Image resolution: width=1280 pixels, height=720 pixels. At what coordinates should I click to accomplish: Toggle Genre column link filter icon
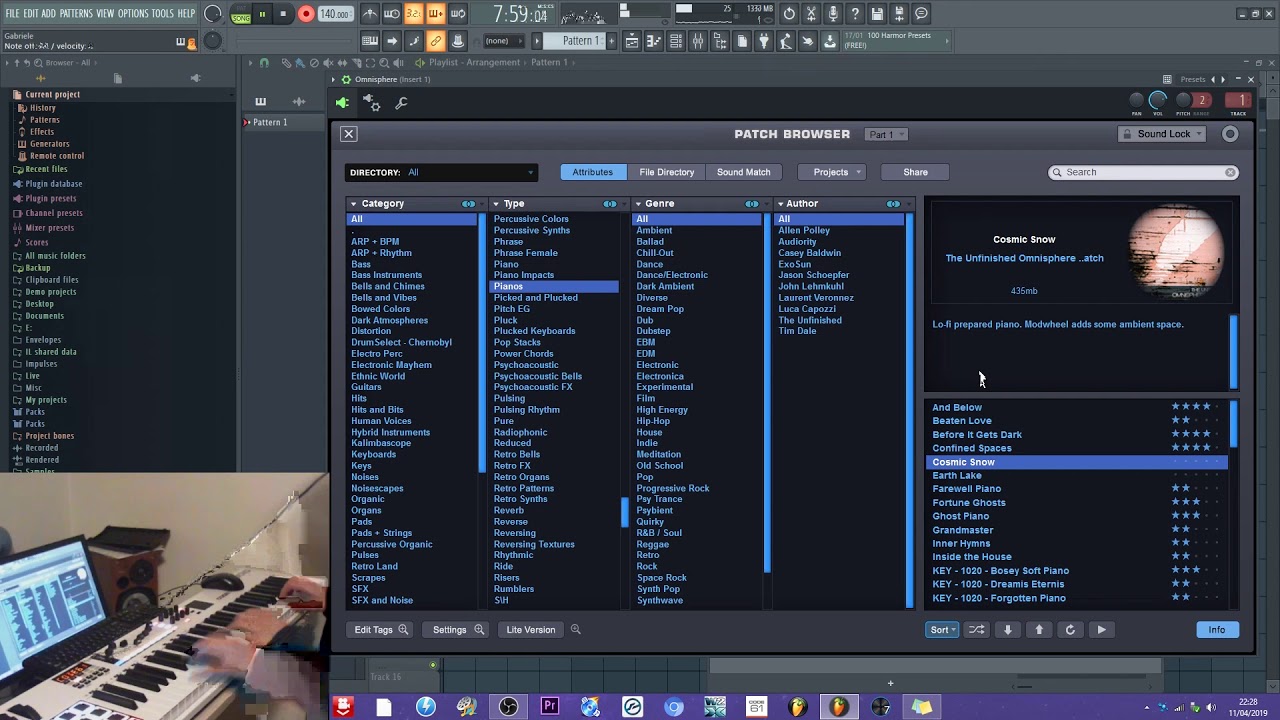[x=752, y=204]
